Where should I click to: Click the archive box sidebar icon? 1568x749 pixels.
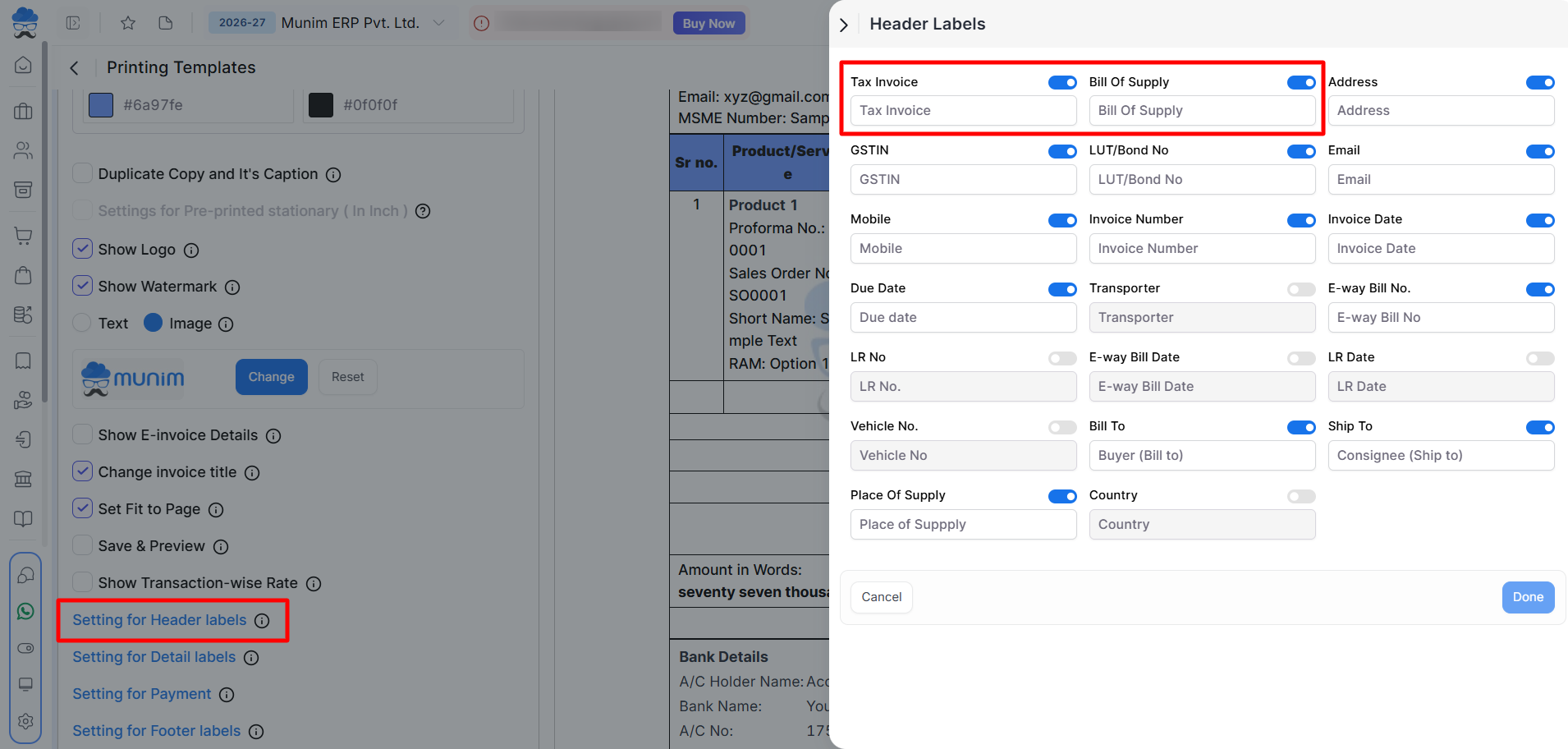tap(24, 190)
